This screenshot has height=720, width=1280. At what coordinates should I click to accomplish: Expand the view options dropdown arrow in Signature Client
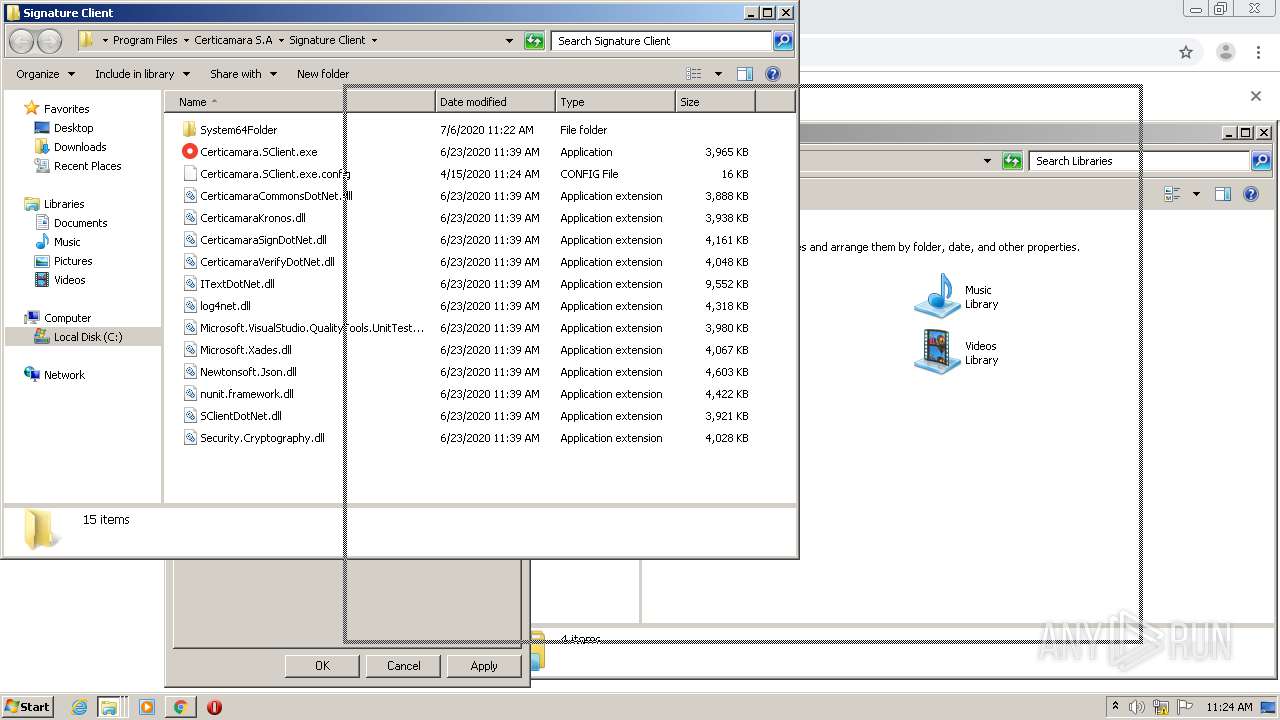[718, 74]
